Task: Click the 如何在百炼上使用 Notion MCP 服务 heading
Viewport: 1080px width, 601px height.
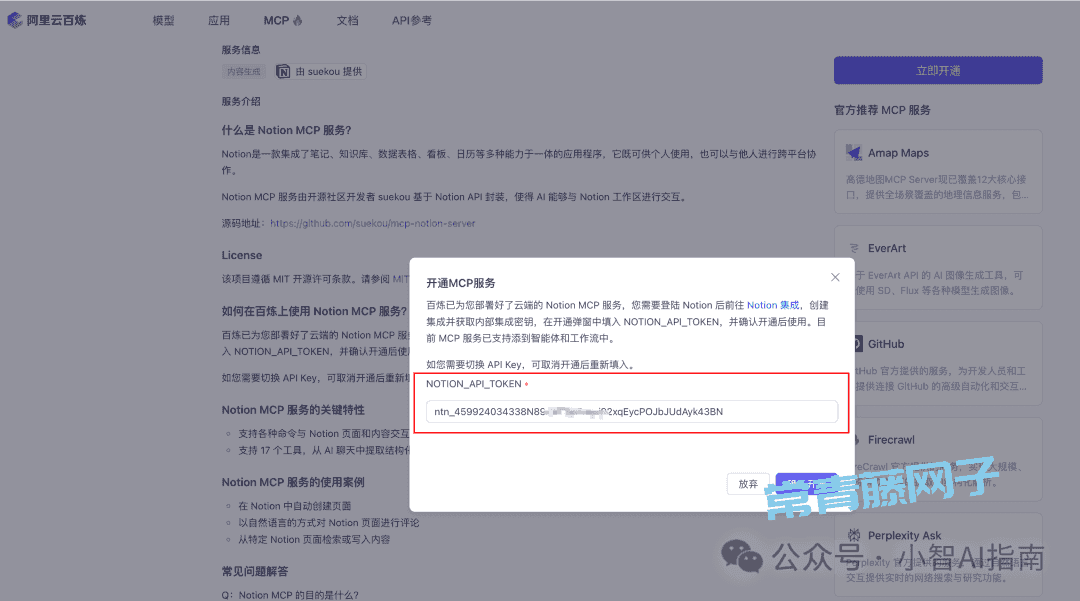Action: (x=314, y=311)
